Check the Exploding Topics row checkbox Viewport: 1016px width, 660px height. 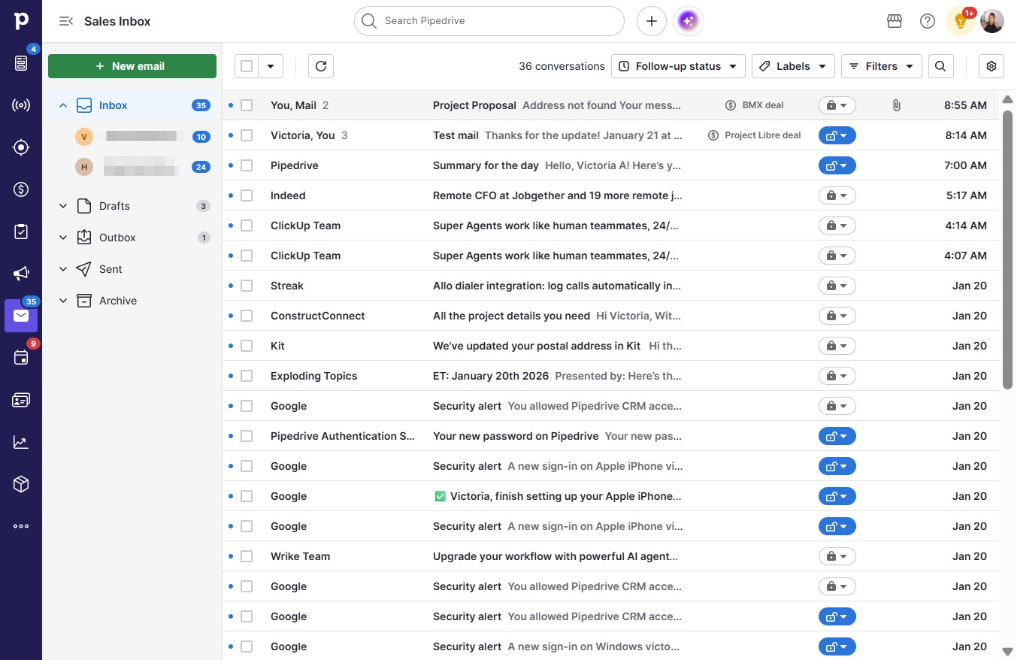coord(246,376)
